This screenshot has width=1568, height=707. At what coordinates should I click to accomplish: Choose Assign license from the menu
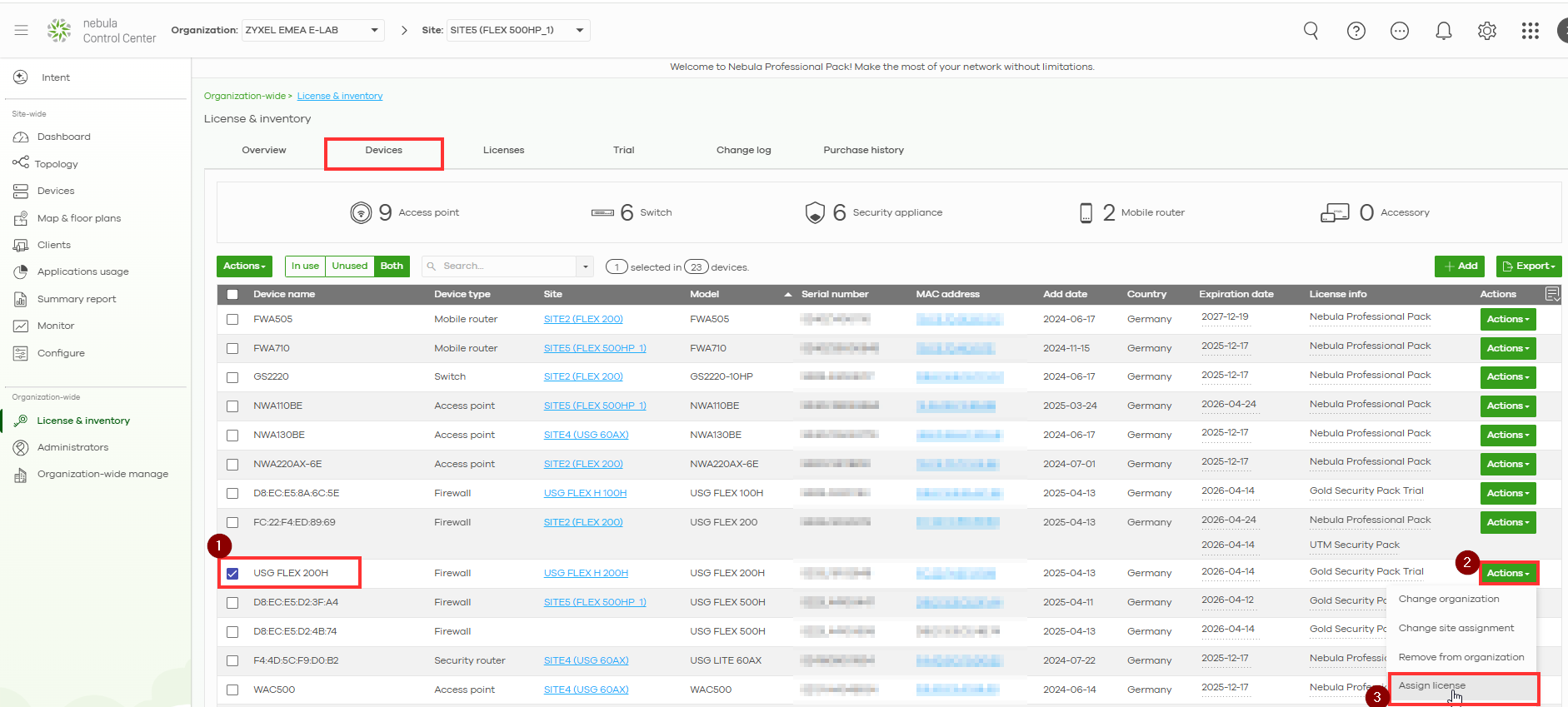click(x=1462, y=686)
